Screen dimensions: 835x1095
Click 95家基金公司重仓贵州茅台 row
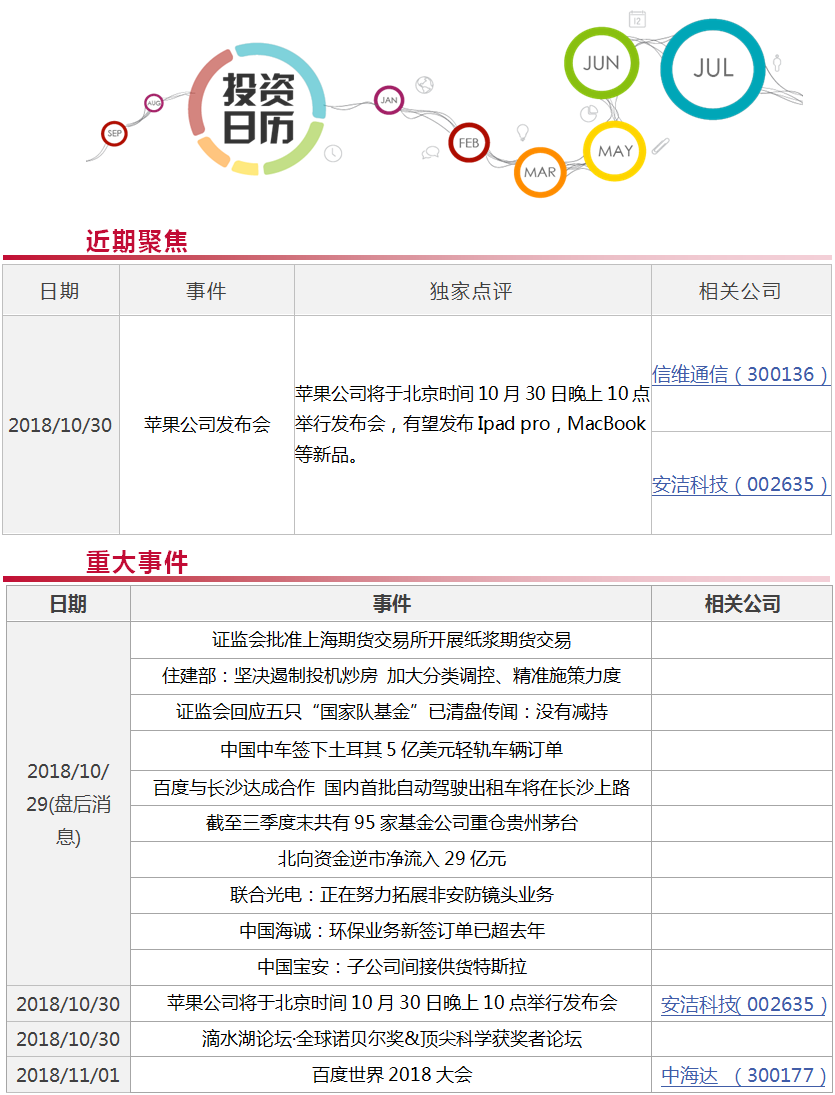[x=391, y=823]
